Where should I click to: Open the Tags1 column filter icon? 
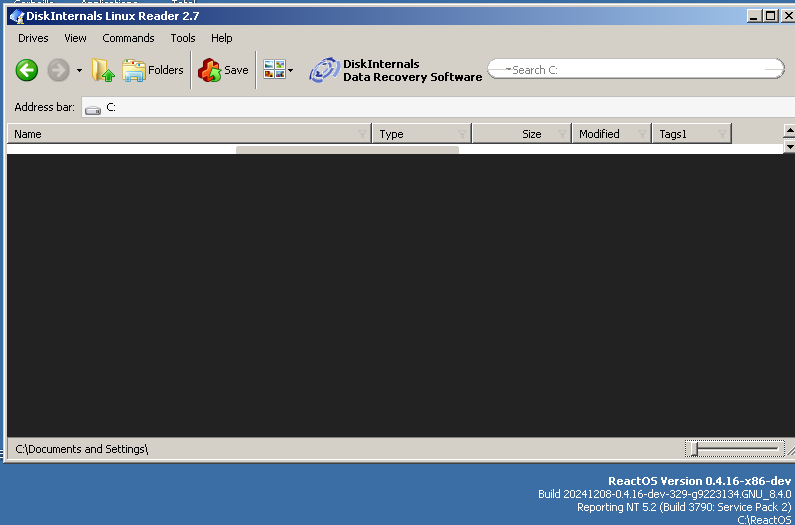tap(722, 134)
